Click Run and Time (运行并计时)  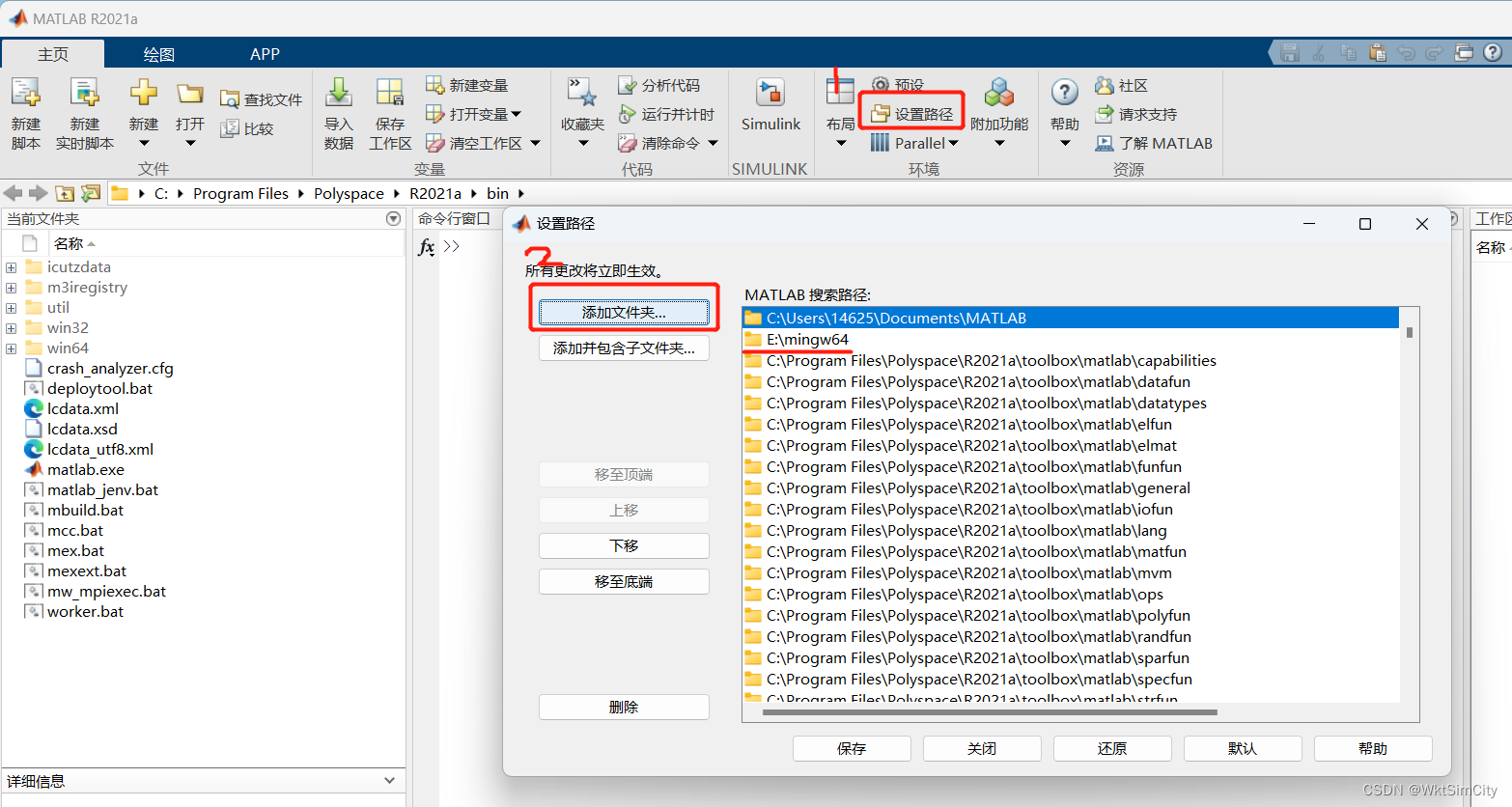pyautogui.click(x=666, y=114)
